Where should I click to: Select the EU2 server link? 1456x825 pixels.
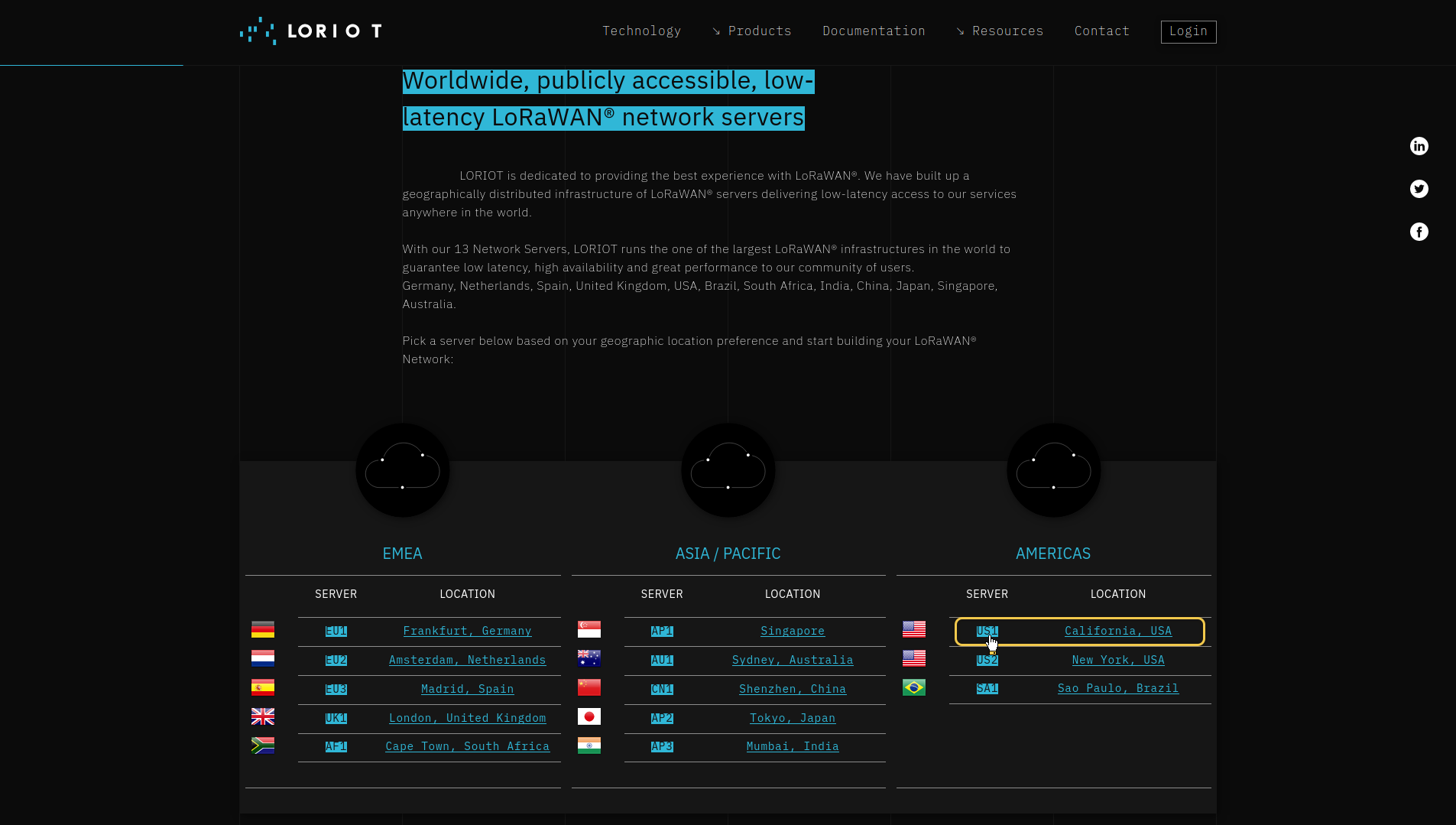(336, 660)
